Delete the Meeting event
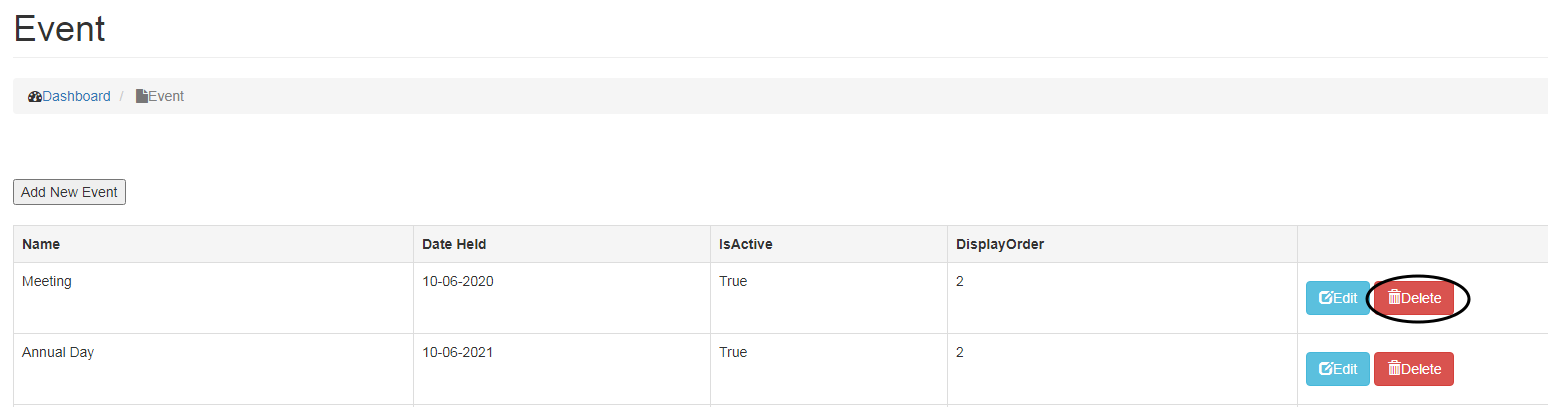The image size is (1548, 407). [x=1413, y=298]
